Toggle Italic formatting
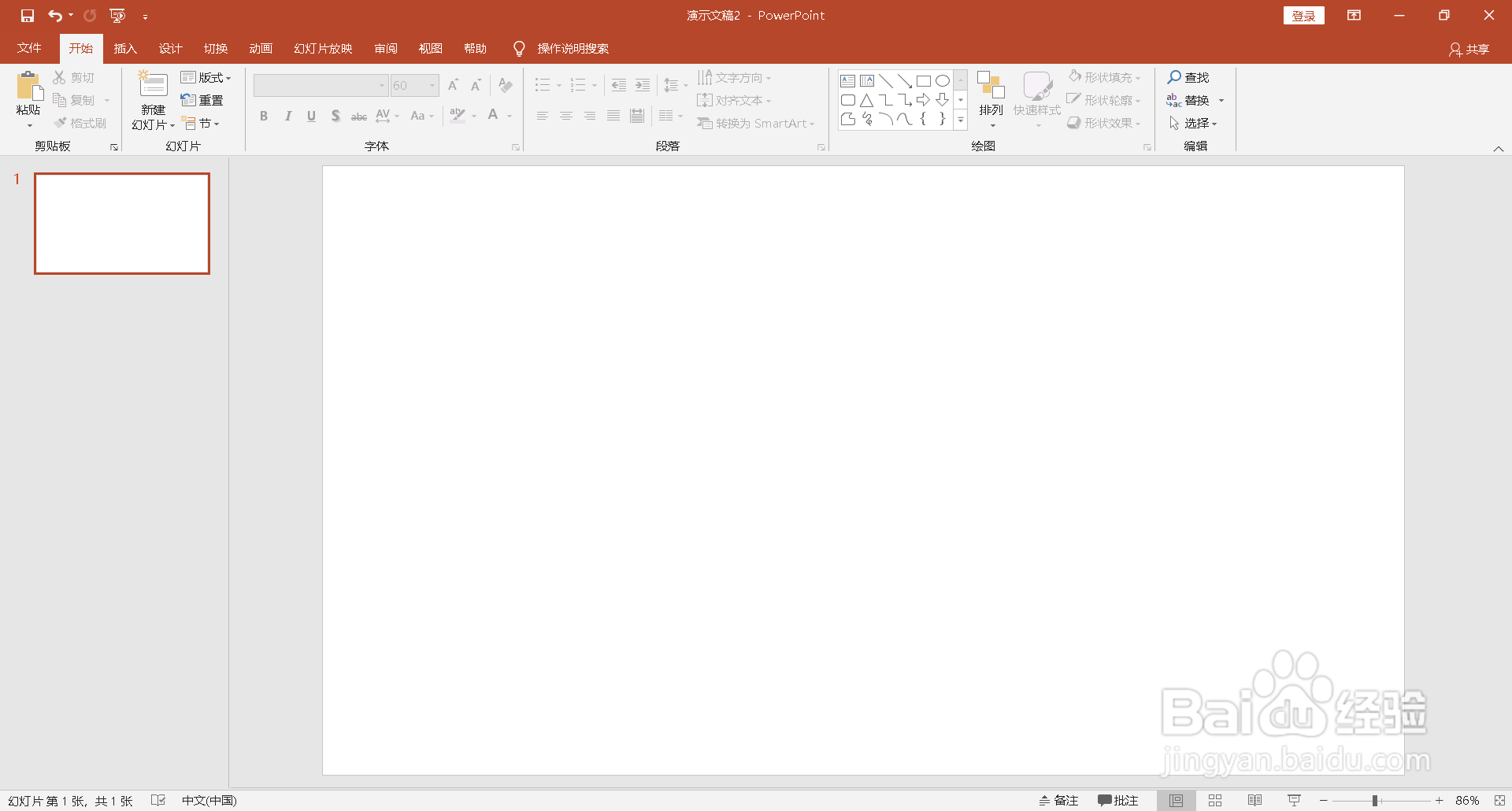The height and width of the screenshot is (811, 1512). tap(288, 116)
